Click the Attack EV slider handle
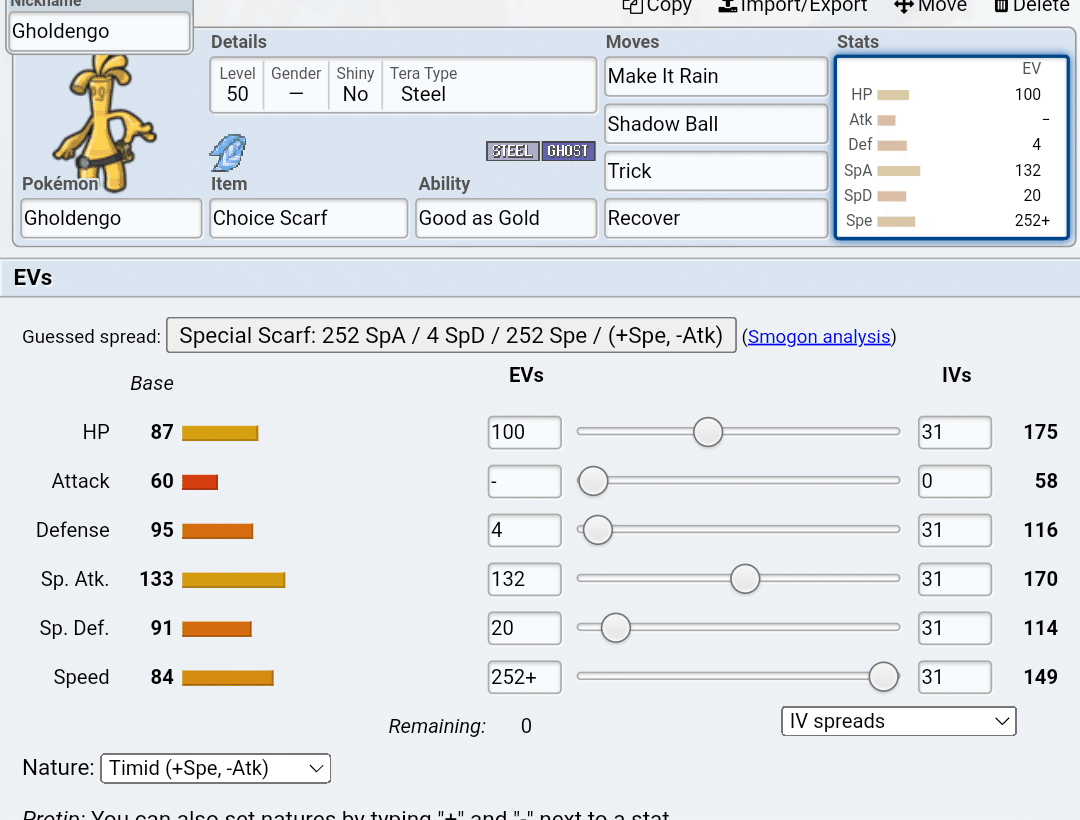The height and width of the screenshot is (820, 1080). 592,481
